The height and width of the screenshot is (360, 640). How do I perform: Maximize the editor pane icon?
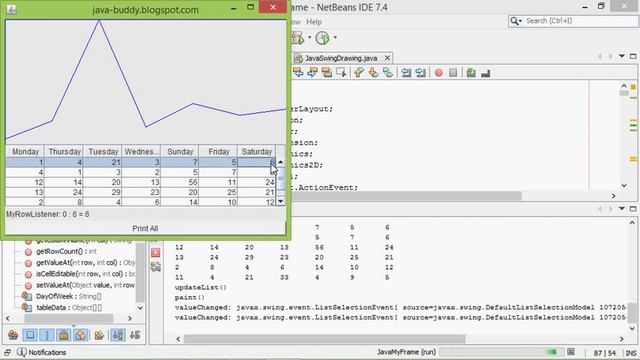633,56
